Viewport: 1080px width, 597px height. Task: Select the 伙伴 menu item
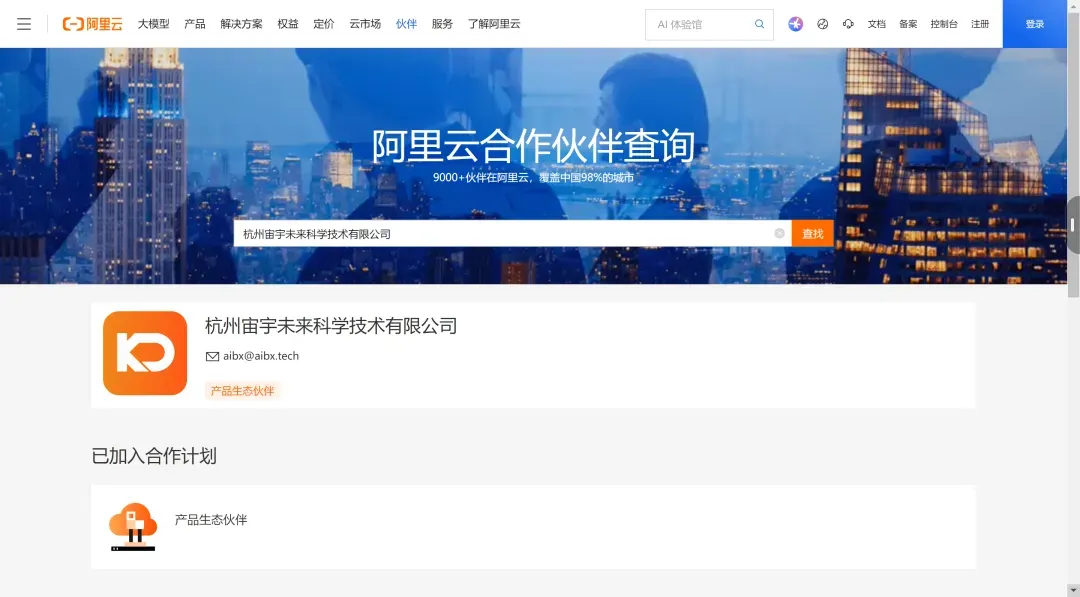pyautogui.click(x=406, y=24)
